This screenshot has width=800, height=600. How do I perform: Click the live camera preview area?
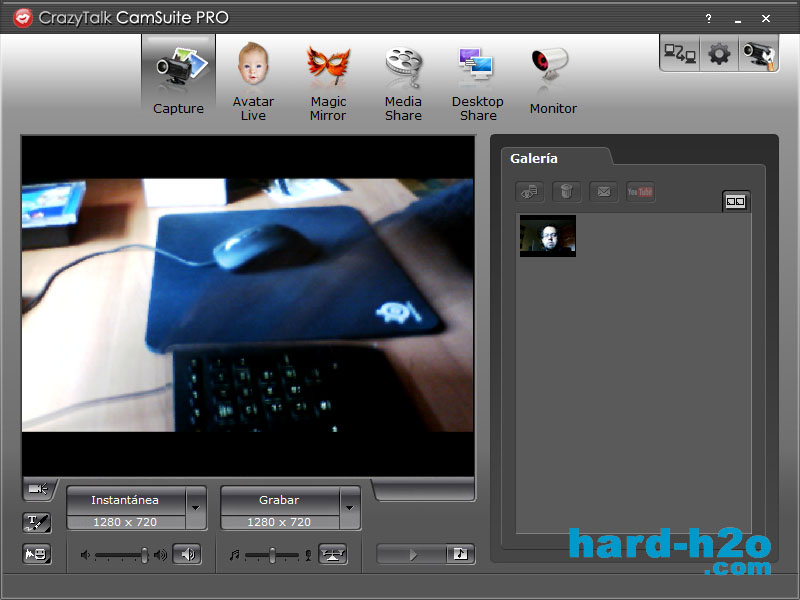pyautogui.click(x=248, y=306)
